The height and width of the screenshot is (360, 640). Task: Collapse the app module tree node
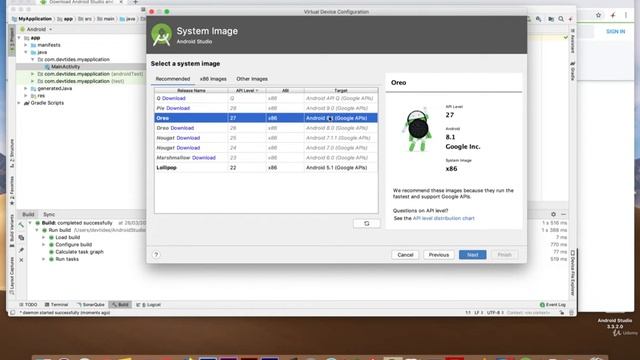point(19,38)
